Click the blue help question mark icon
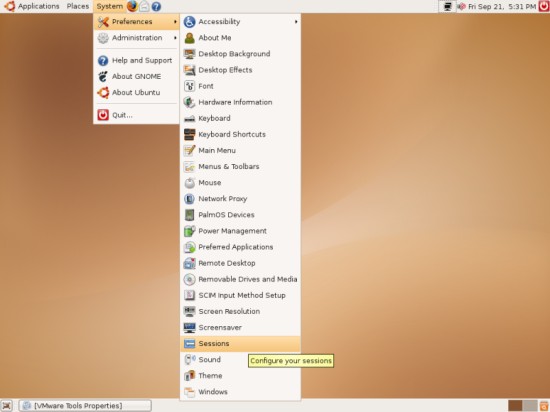 click(x=156, y=6)
